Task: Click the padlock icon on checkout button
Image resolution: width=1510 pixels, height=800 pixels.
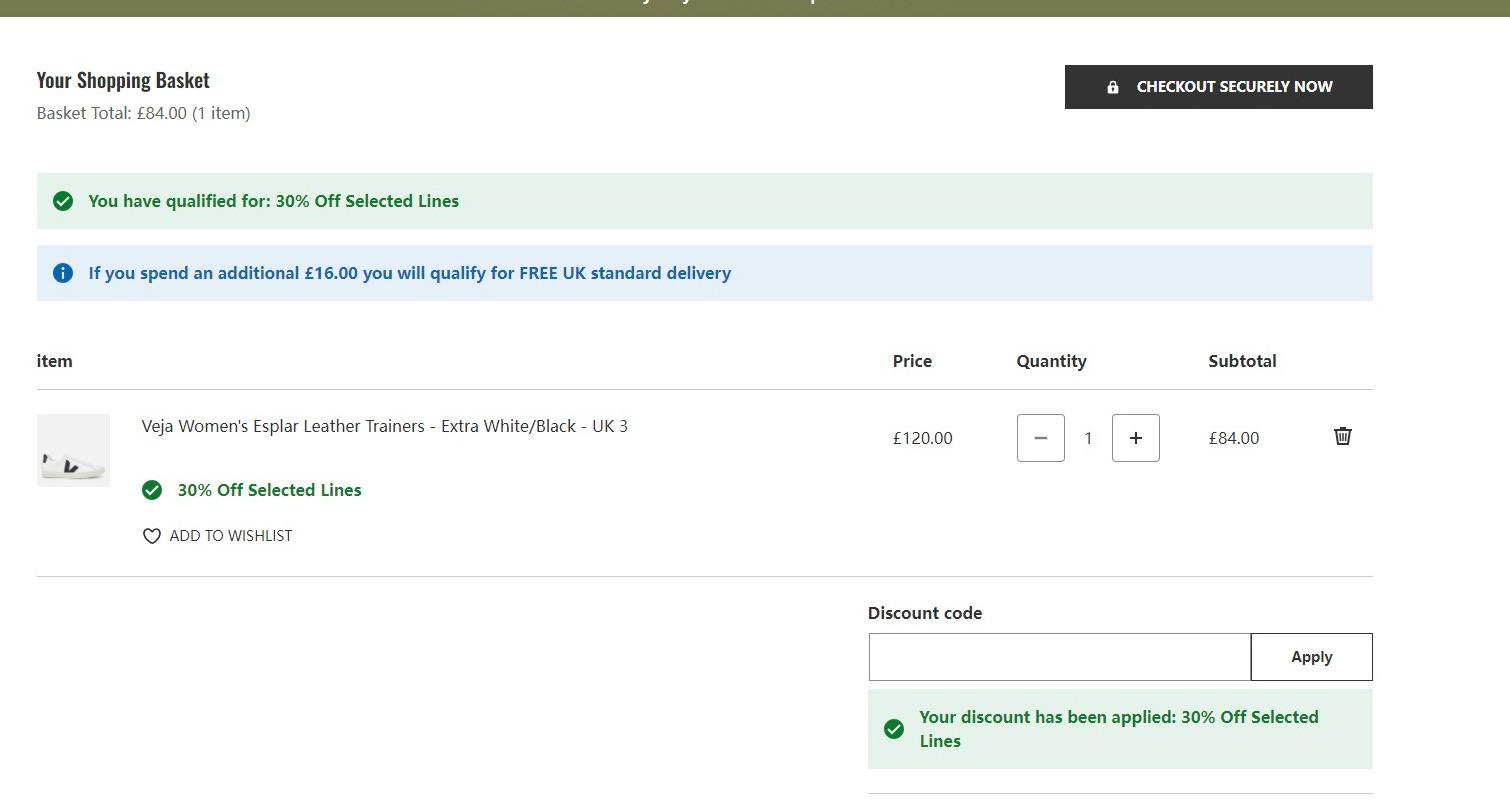Action: [1112, 87]
